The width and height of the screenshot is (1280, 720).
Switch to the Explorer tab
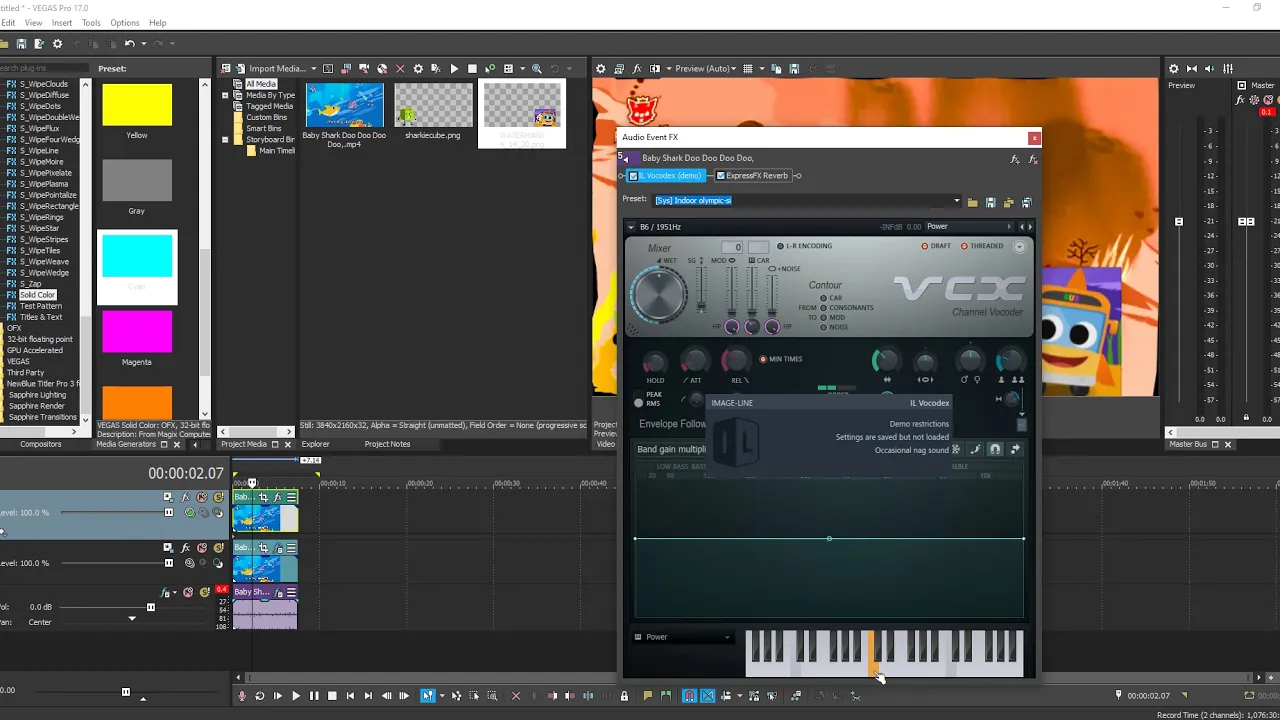coord(315,444)
